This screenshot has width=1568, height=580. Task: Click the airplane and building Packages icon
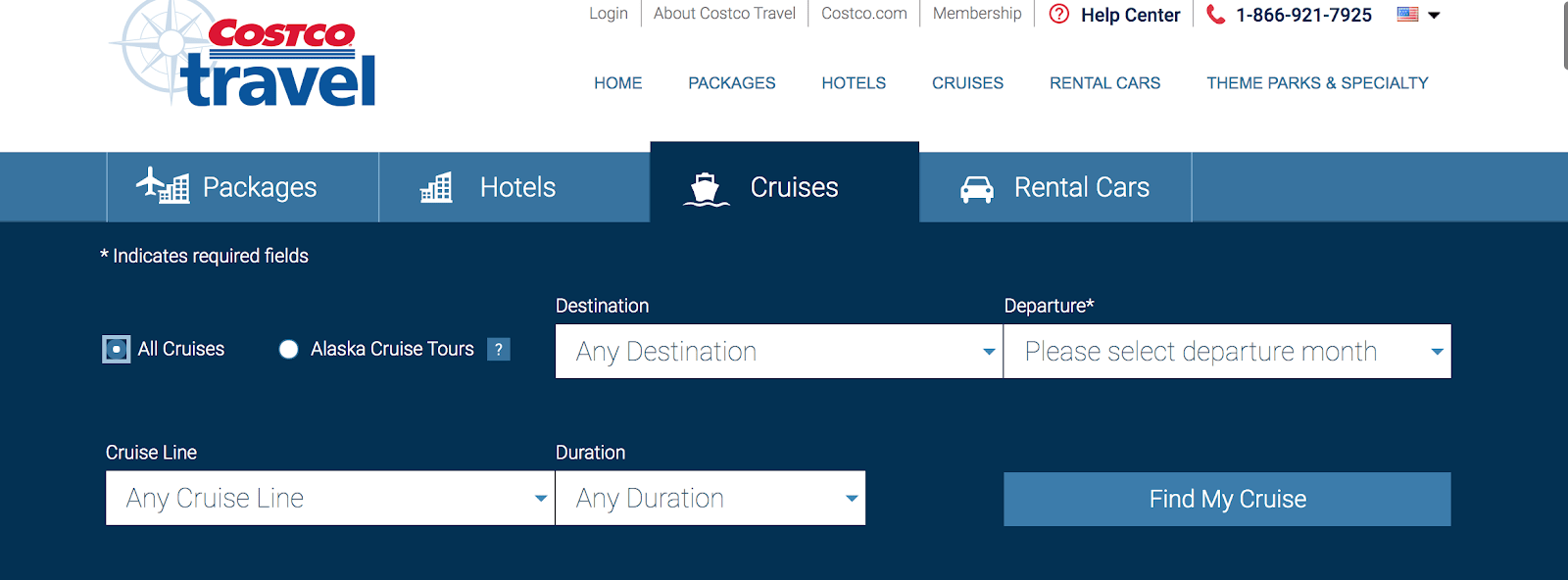pos(163,186)
